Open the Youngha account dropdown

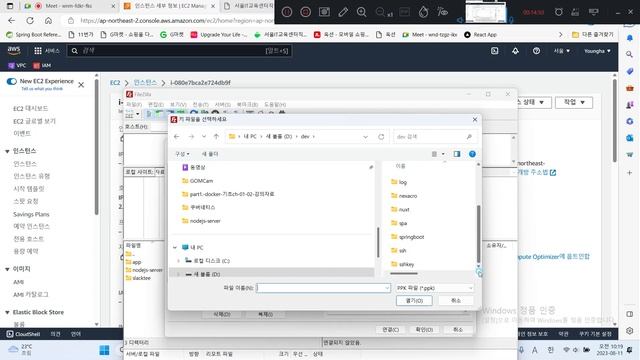597,51
